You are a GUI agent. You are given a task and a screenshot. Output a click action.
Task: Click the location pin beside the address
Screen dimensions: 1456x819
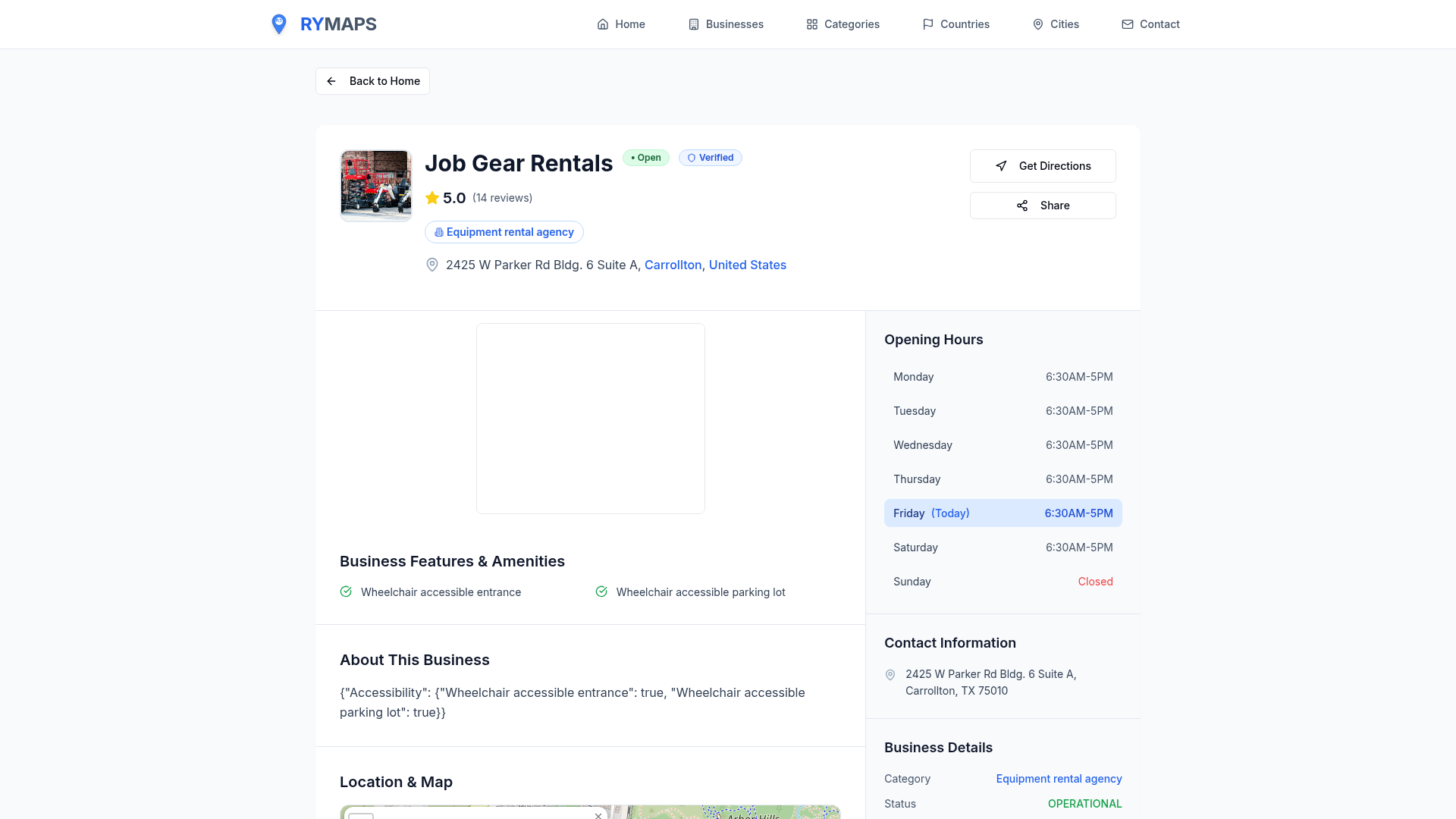click(x=431, y=265)
